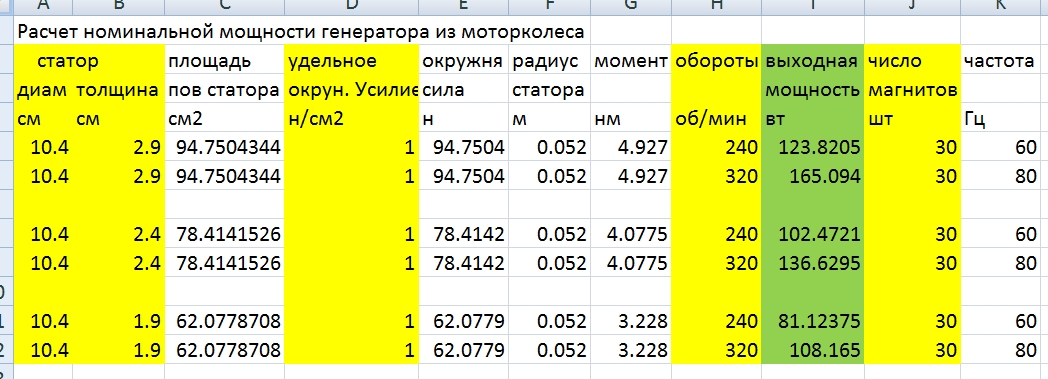Viewport: 1048px width, 379px height.
Task: Click the 'удельное' header cell
Action: tap(352, 61)
